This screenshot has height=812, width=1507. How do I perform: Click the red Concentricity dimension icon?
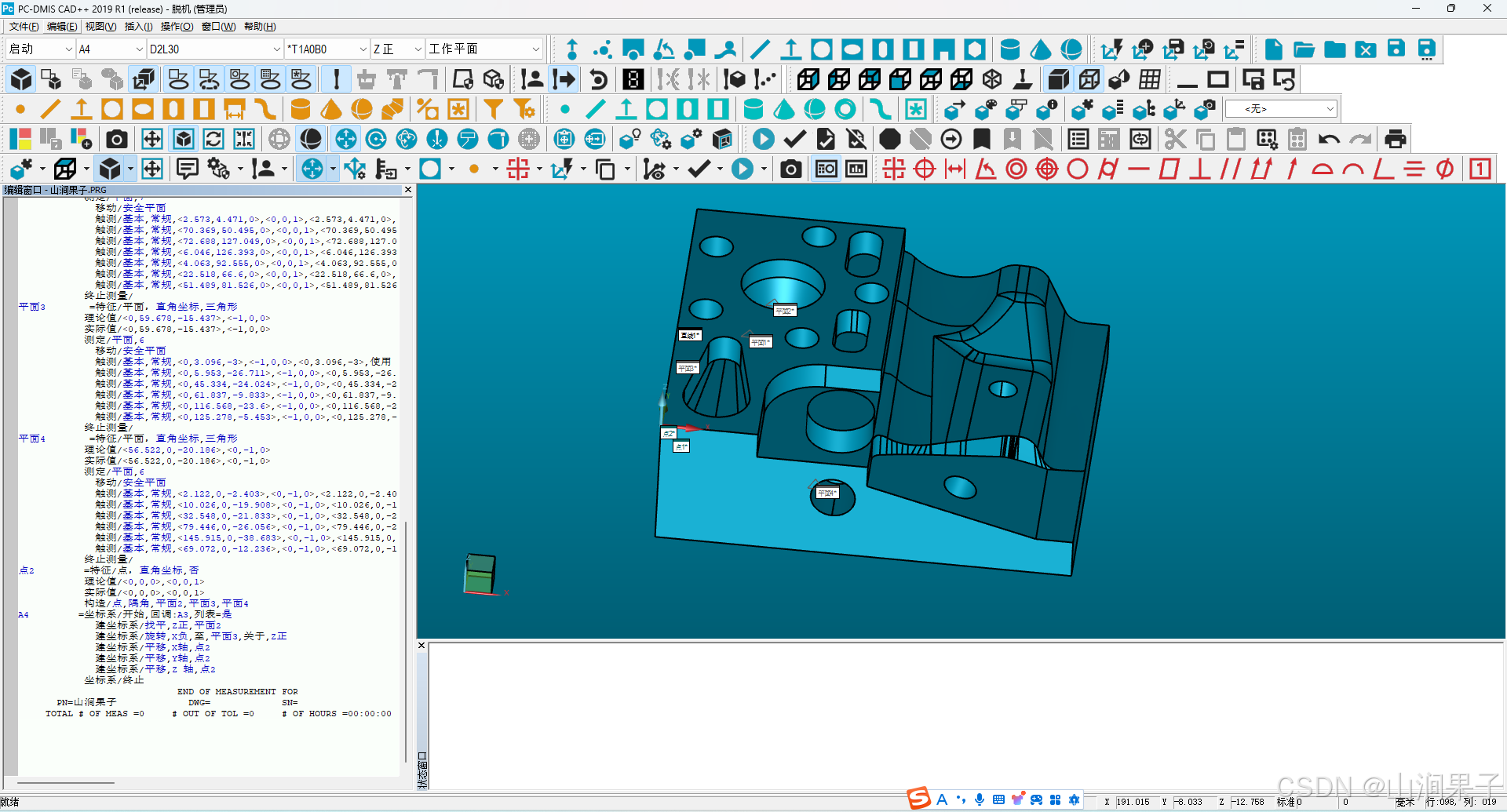(1016, 169)
